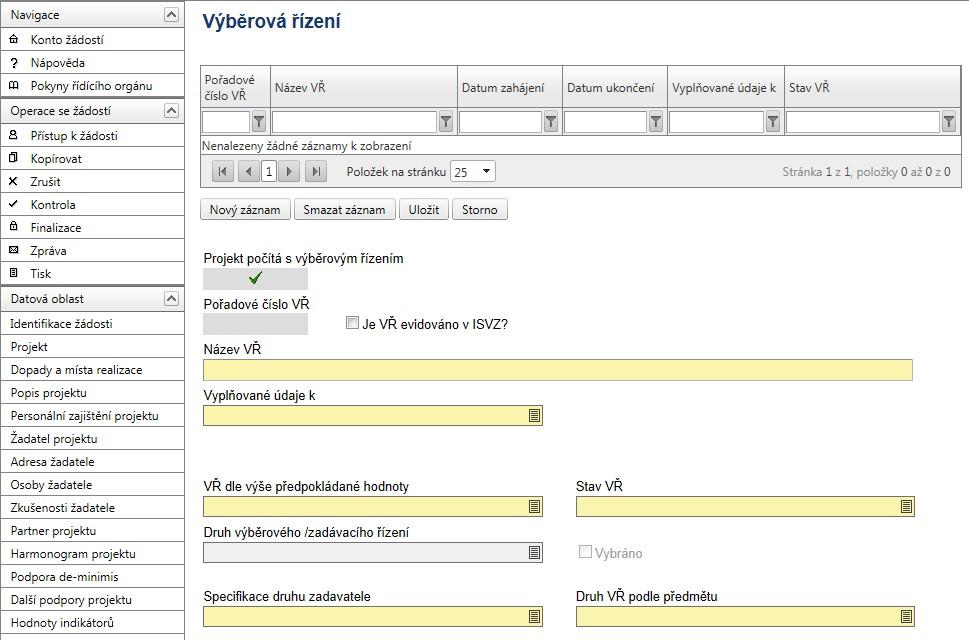Open Identifikace žádosti section

(x=92, y=323)
